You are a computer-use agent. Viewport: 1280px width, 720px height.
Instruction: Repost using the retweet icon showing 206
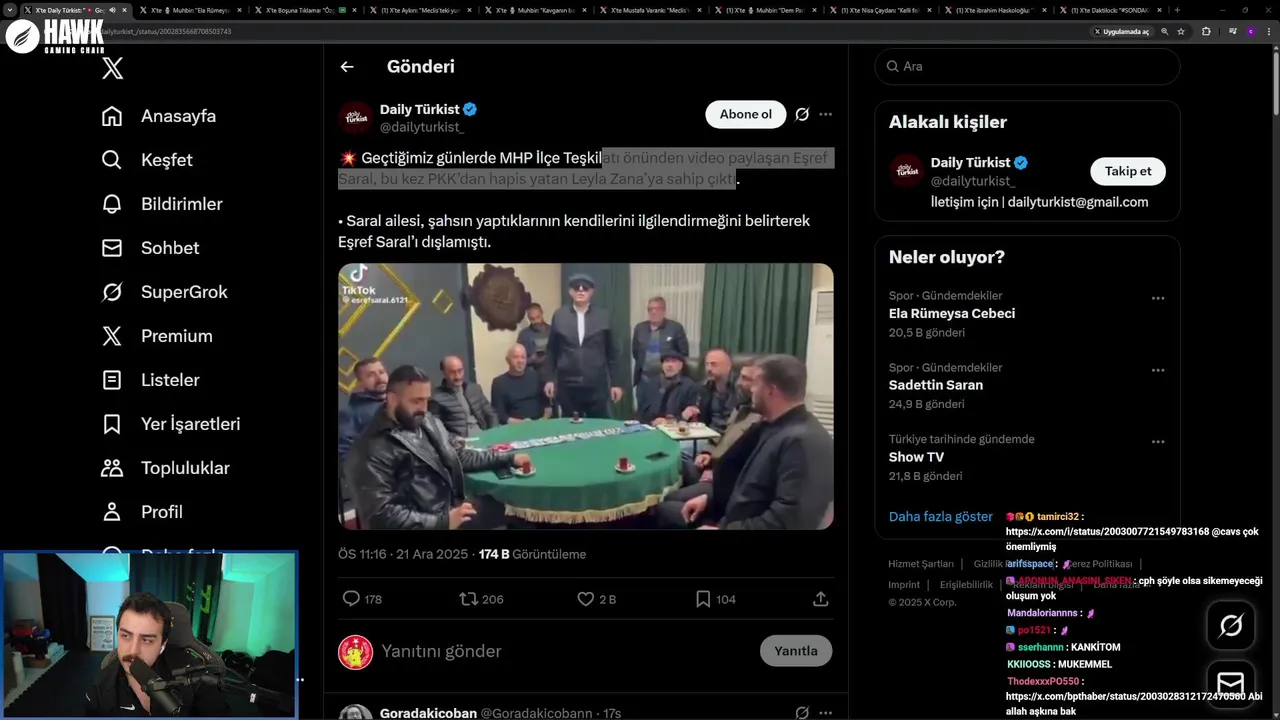(468, 599)
